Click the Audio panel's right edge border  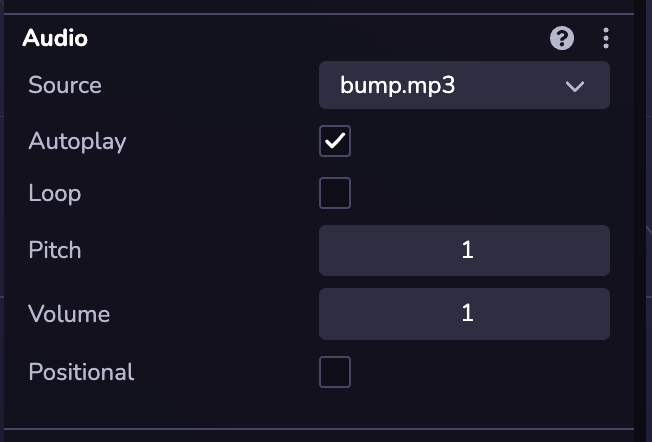pos(634,220)
